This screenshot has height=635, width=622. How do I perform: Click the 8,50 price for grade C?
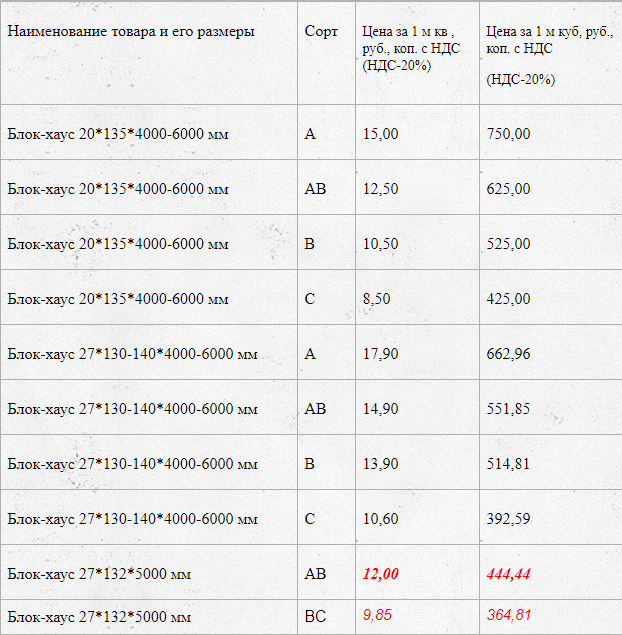(x=376, y=299)
